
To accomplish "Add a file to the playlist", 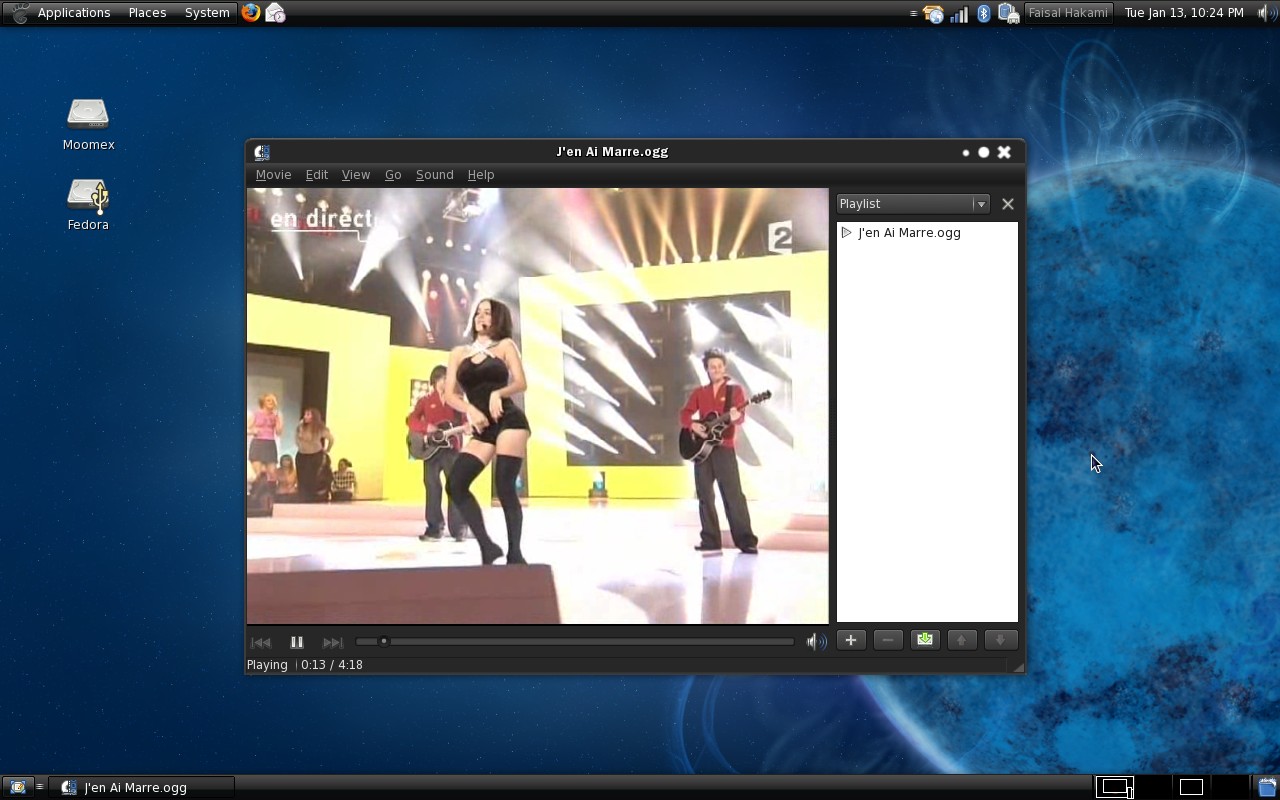I will tap(850, 640).
